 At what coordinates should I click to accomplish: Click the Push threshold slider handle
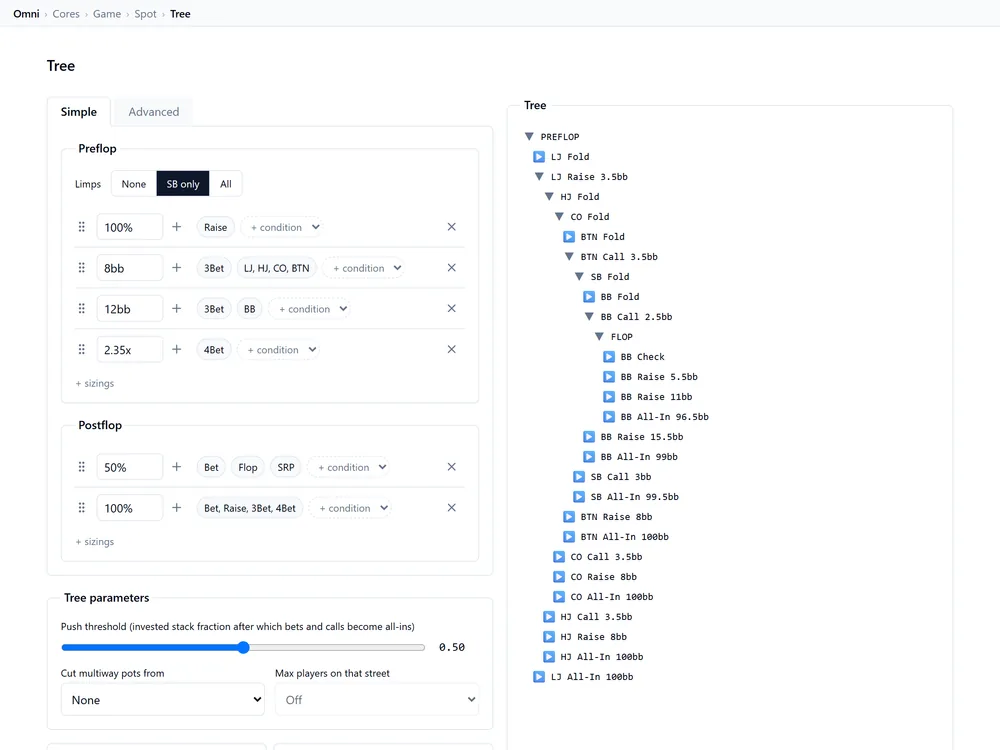(243, 647)
